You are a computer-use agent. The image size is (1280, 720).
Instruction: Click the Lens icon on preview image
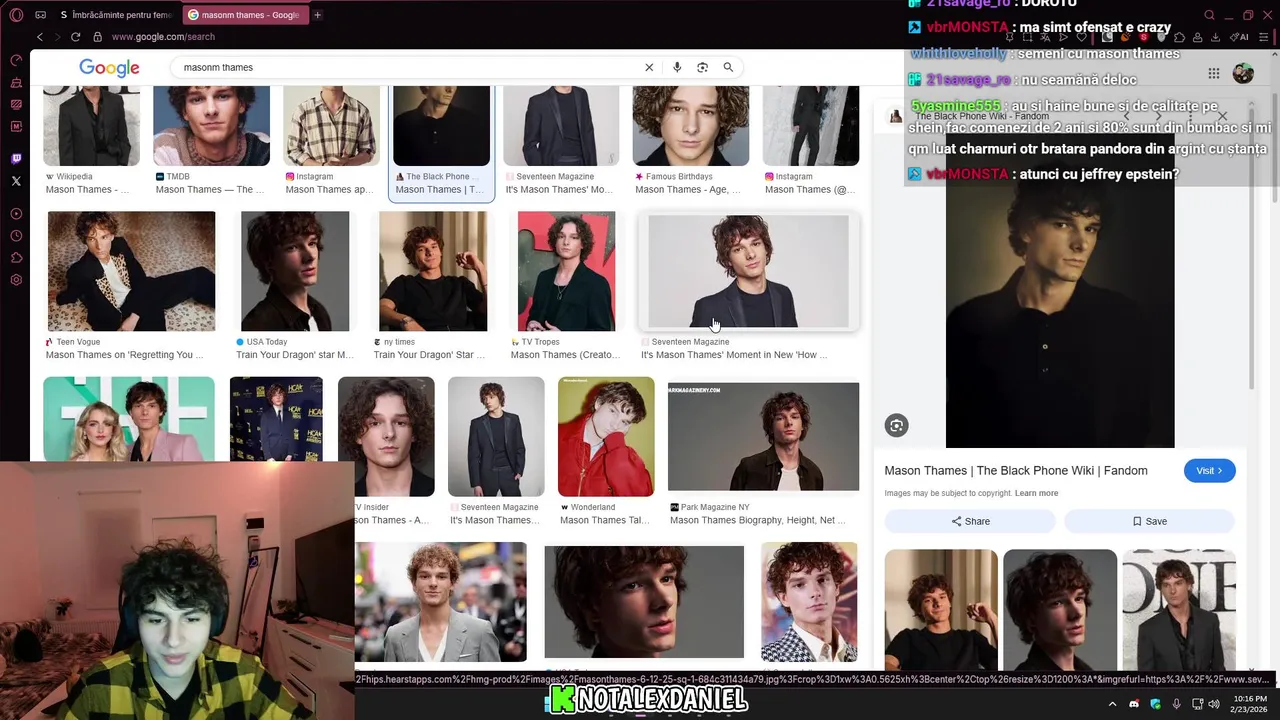(896, 426)
